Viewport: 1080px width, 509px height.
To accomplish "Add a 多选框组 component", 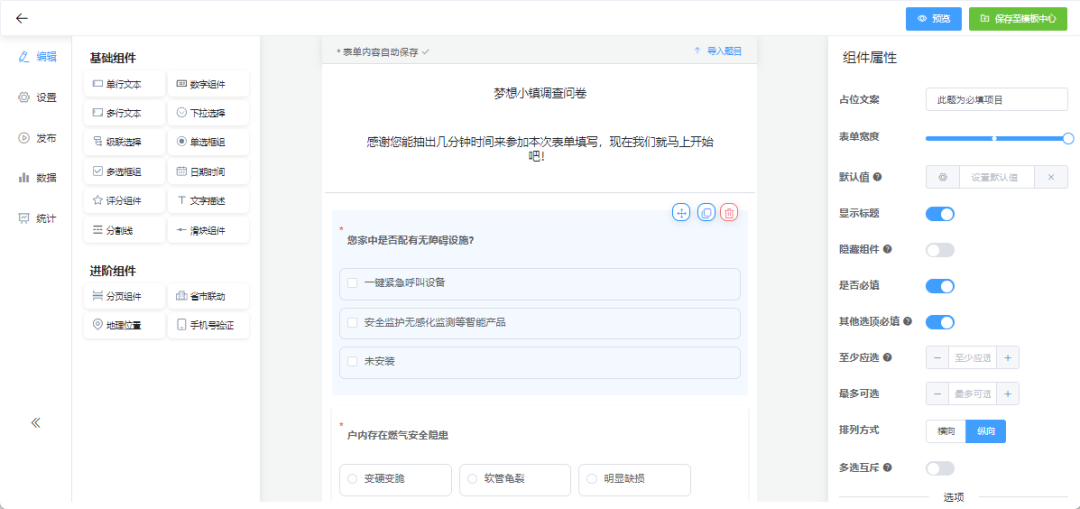I will tap(125, 172).
